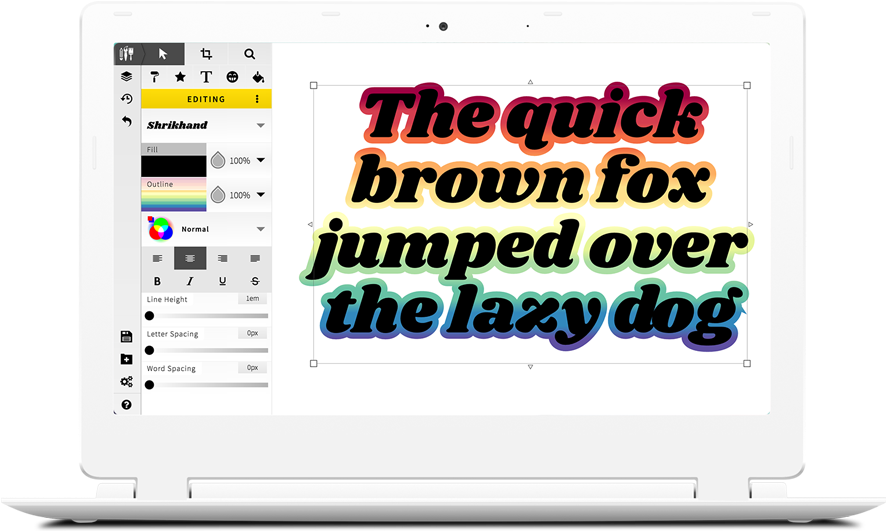Open the EDITING three-dot menu
Screen dimensions: 886x531
257,99
